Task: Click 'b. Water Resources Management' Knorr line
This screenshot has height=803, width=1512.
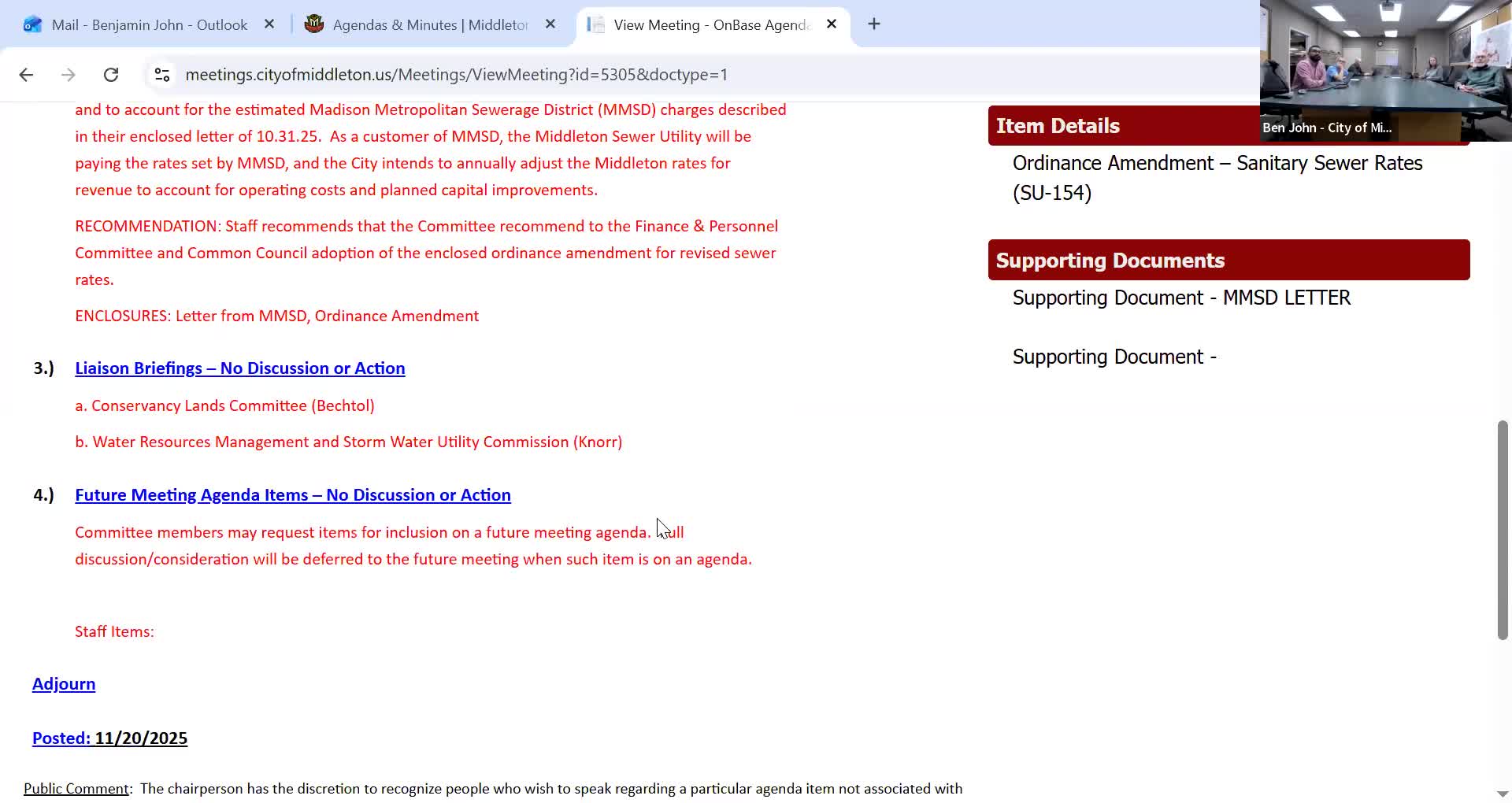Action: point(348,442)
